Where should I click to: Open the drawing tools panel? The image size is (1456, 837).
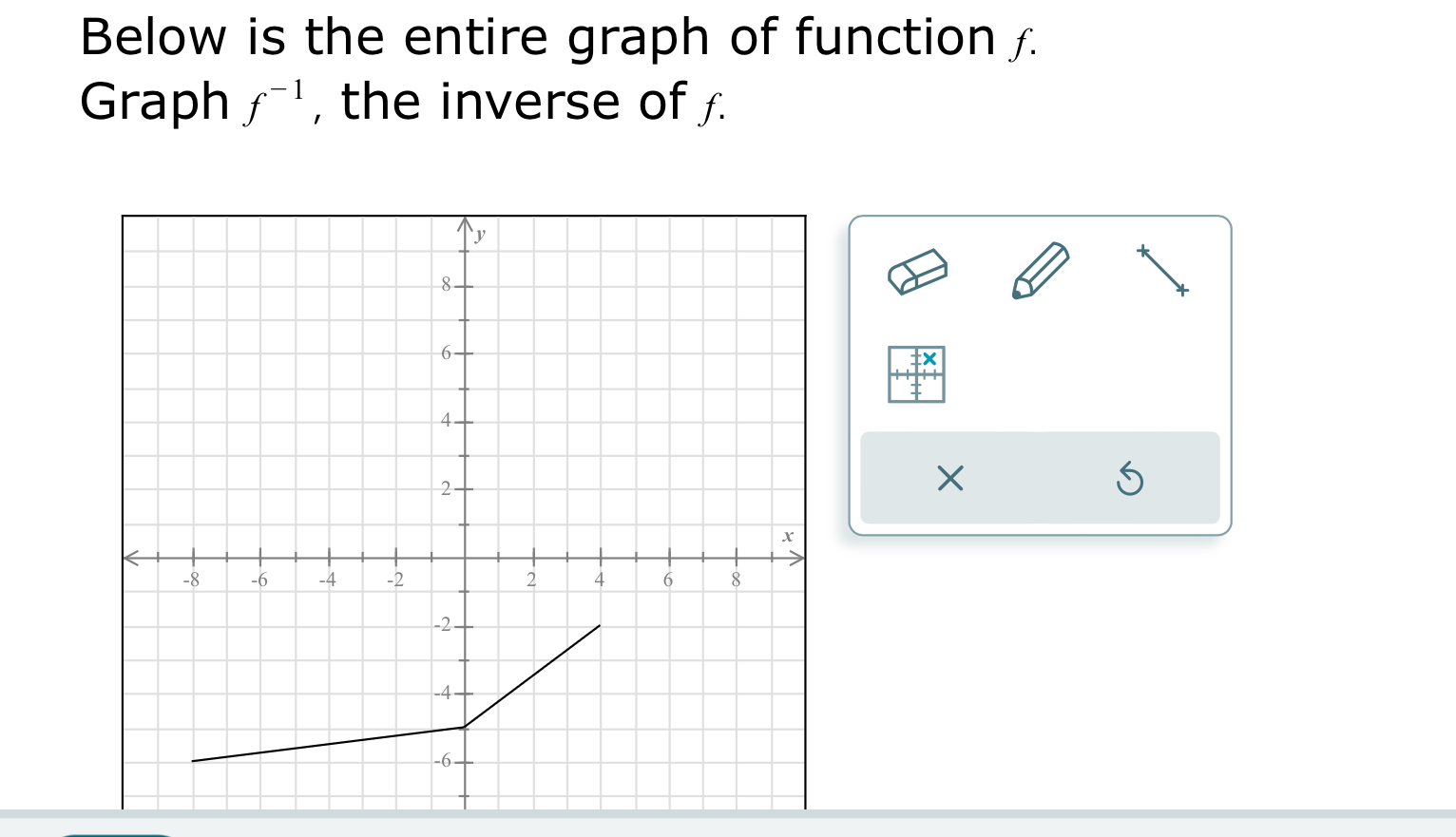(1040, 375)
